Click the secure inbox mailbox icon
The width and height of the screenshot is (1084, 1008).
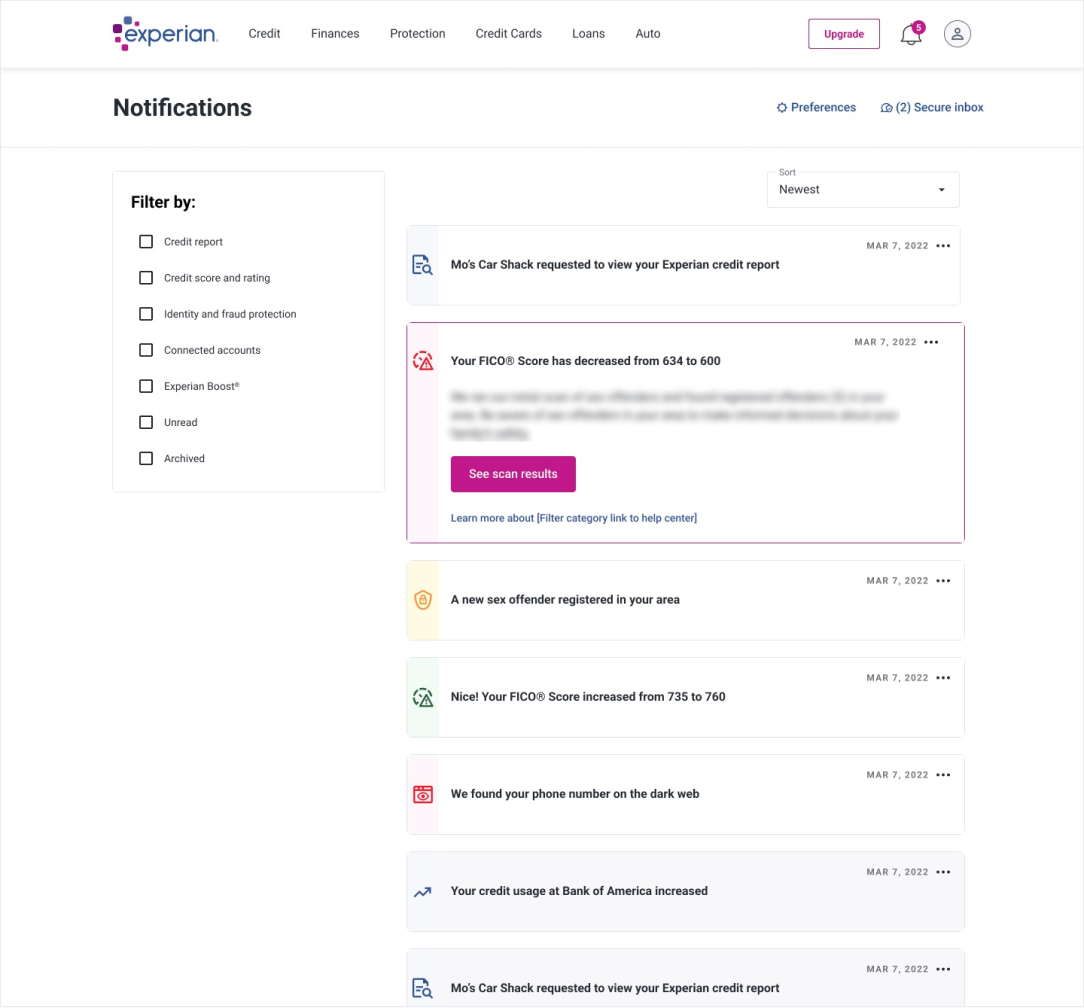886,108
